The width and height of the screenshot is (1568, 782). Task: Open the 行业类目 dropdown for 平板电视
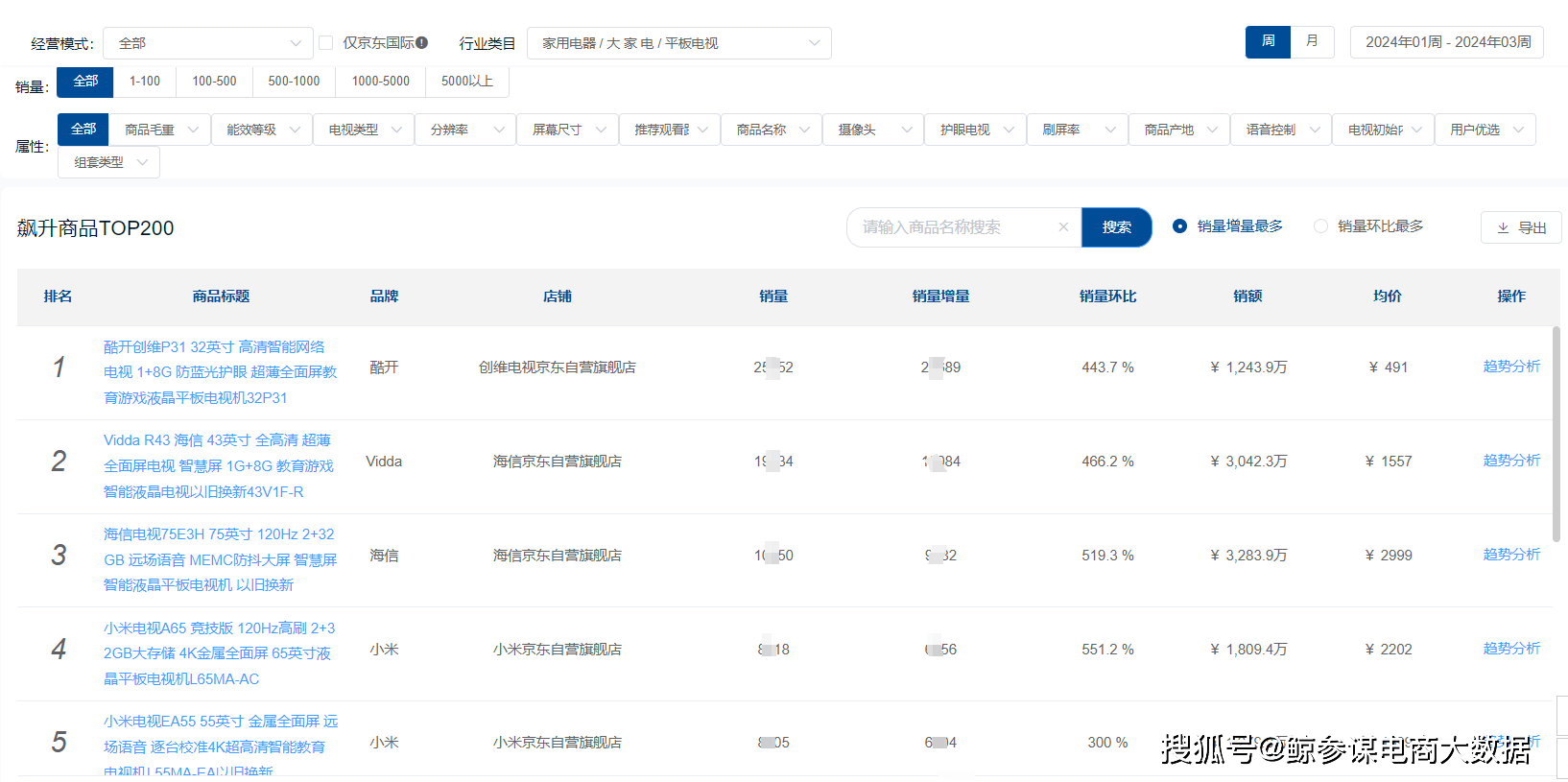(679, 43)
